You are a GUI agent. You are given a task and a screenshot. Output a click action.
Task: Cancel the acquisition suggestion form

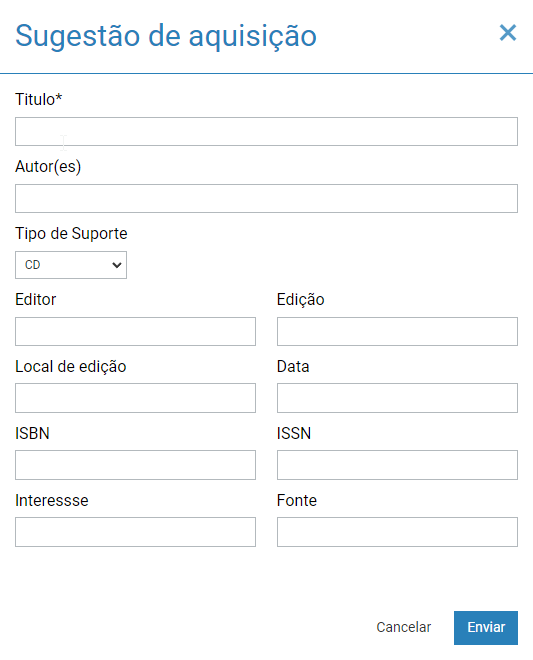coord(403,627)
